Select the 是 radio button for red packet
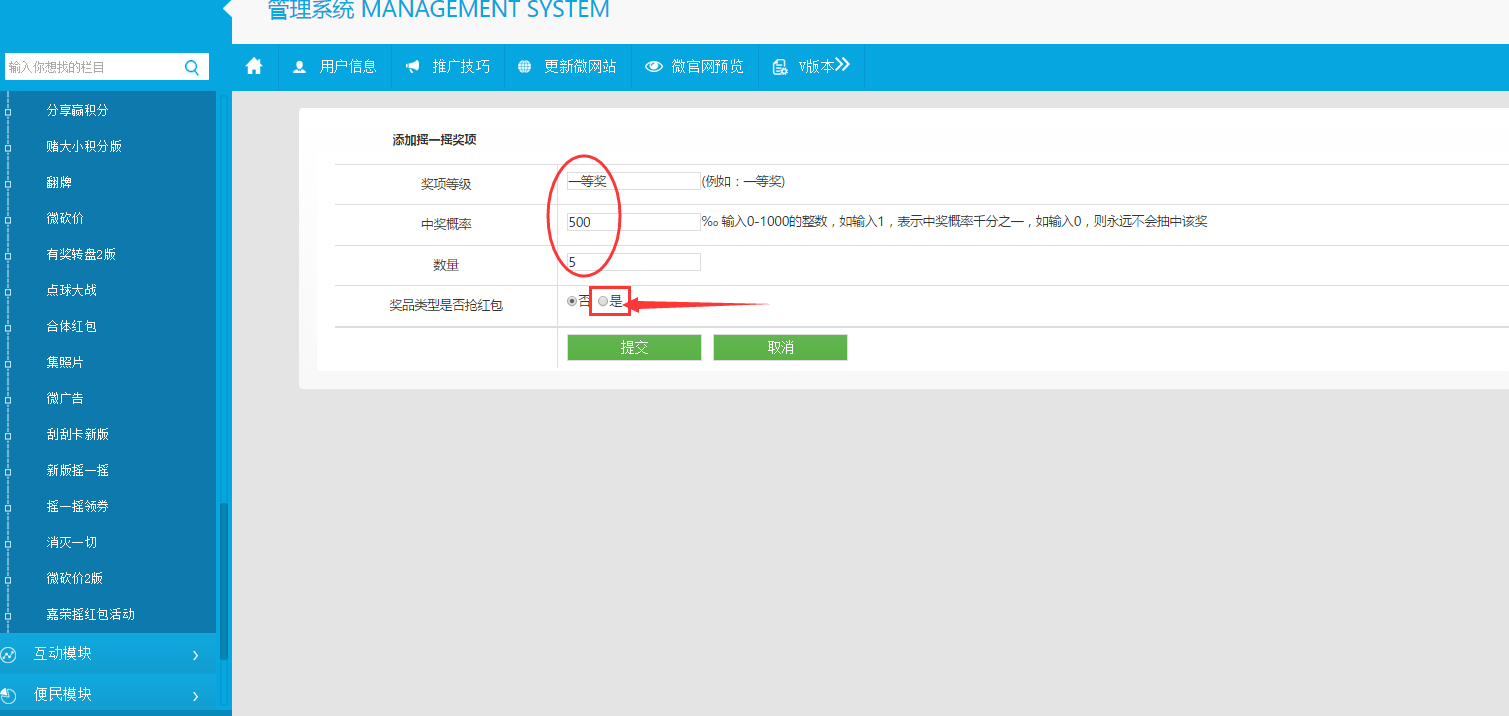This screenshot has height=716, width=1509. 603,301
